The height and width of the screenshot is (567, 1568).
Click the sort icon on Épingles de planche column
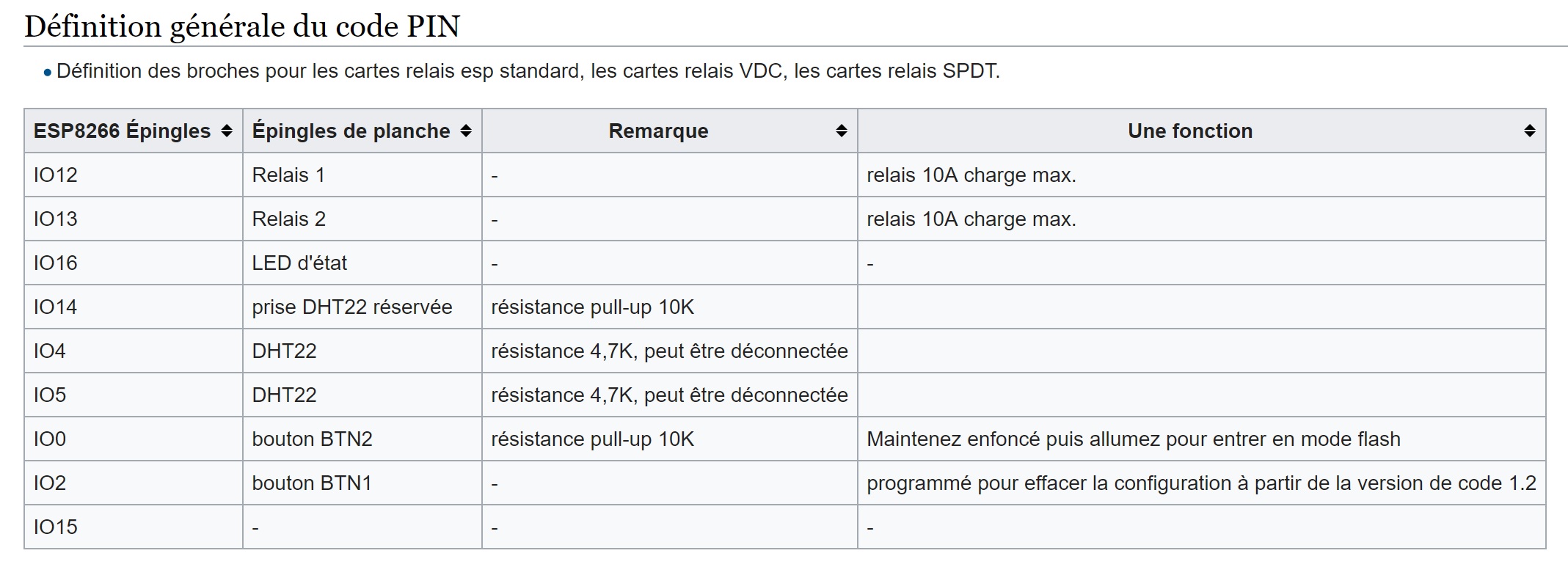(x=465, y=131)
